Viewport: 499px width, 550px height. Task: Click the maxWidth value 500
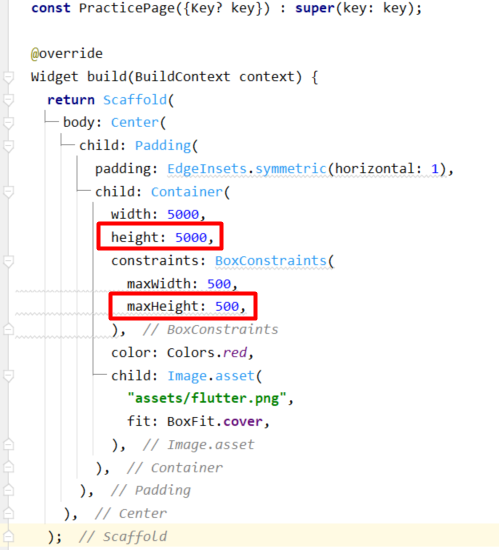(219, 284)
